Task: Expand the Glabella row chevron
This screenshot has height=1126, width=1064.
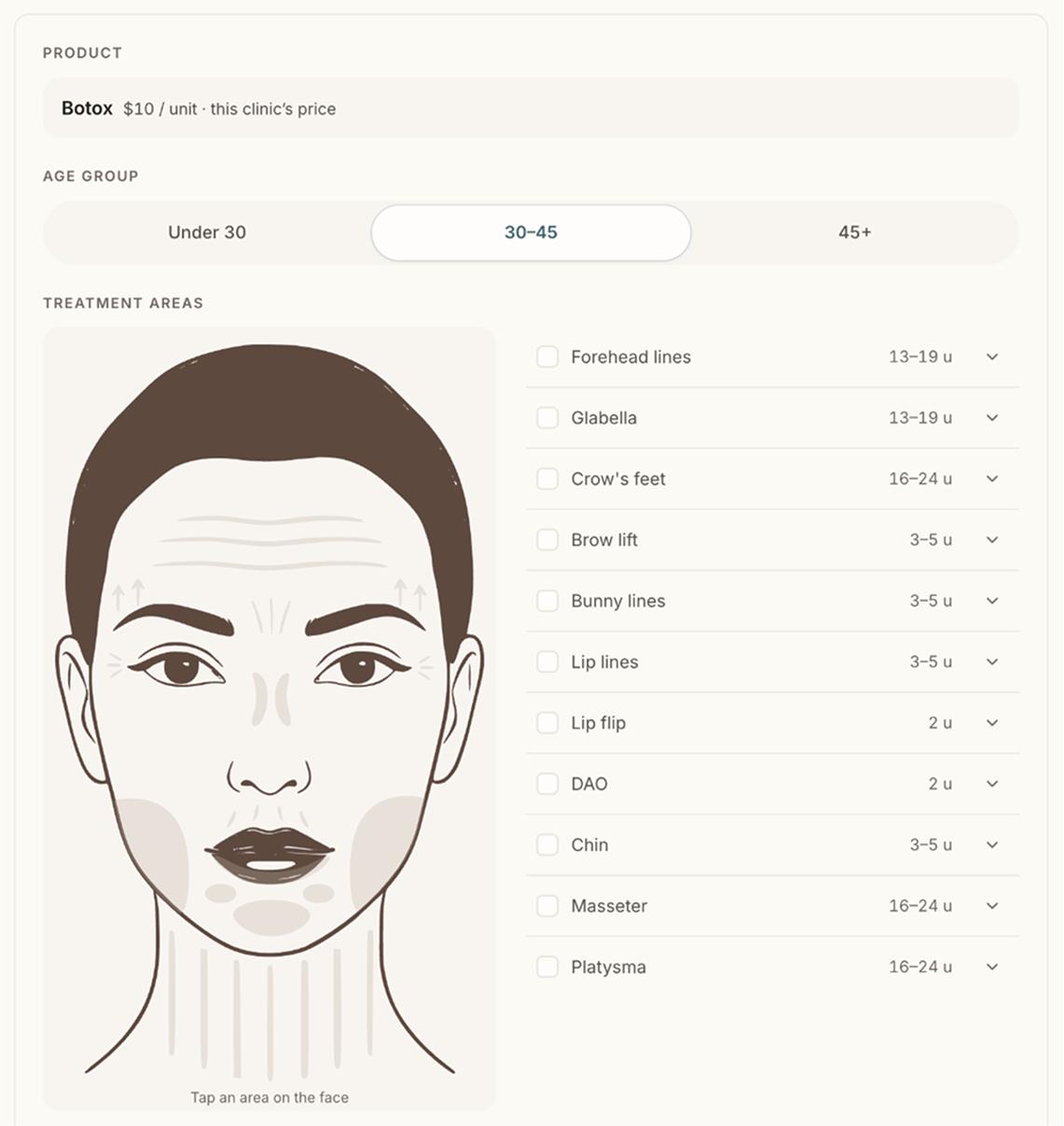Action: 992,418
